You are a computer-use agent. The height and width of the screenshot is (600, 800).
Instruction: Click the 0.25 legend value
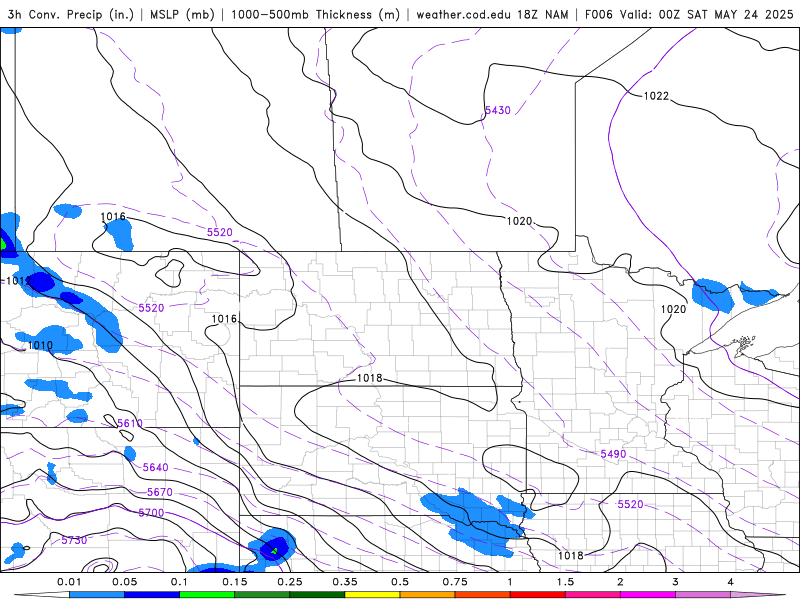pyautogui.click(x=290, y=582)
